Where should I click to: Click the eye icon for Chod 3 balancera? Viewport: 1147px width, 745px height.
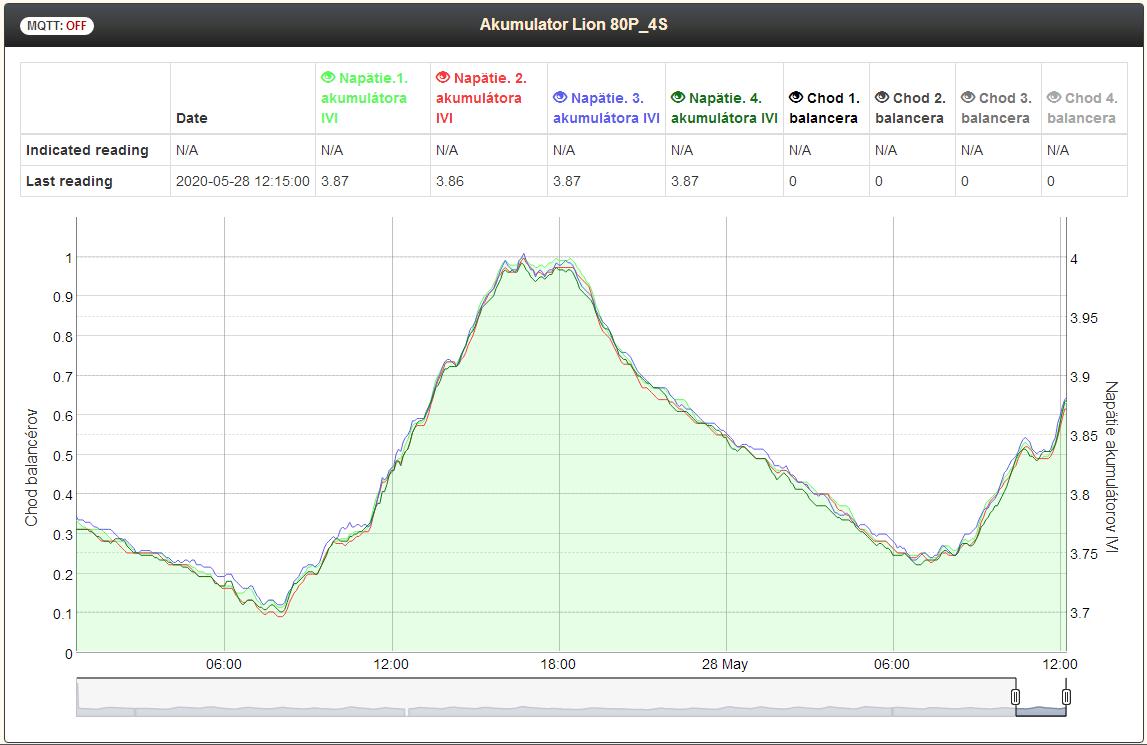coord(968,98)
